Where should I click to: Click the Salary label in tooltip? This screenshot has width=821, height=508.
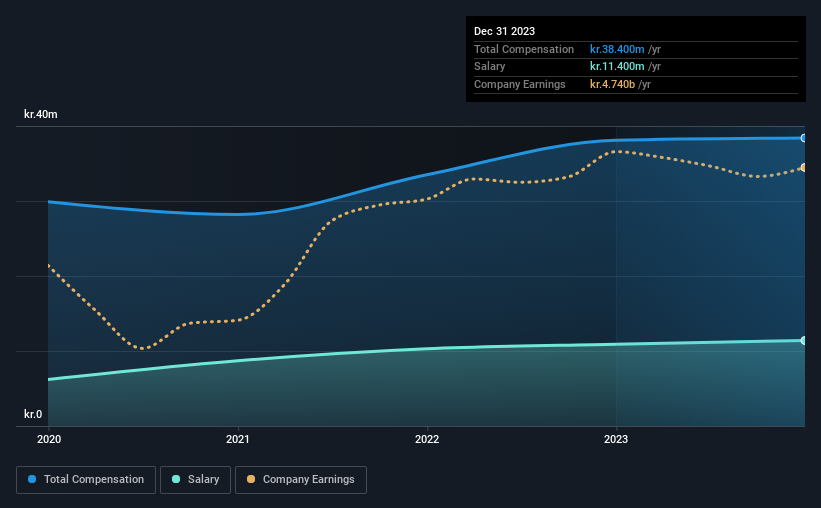tap(490, 67)
